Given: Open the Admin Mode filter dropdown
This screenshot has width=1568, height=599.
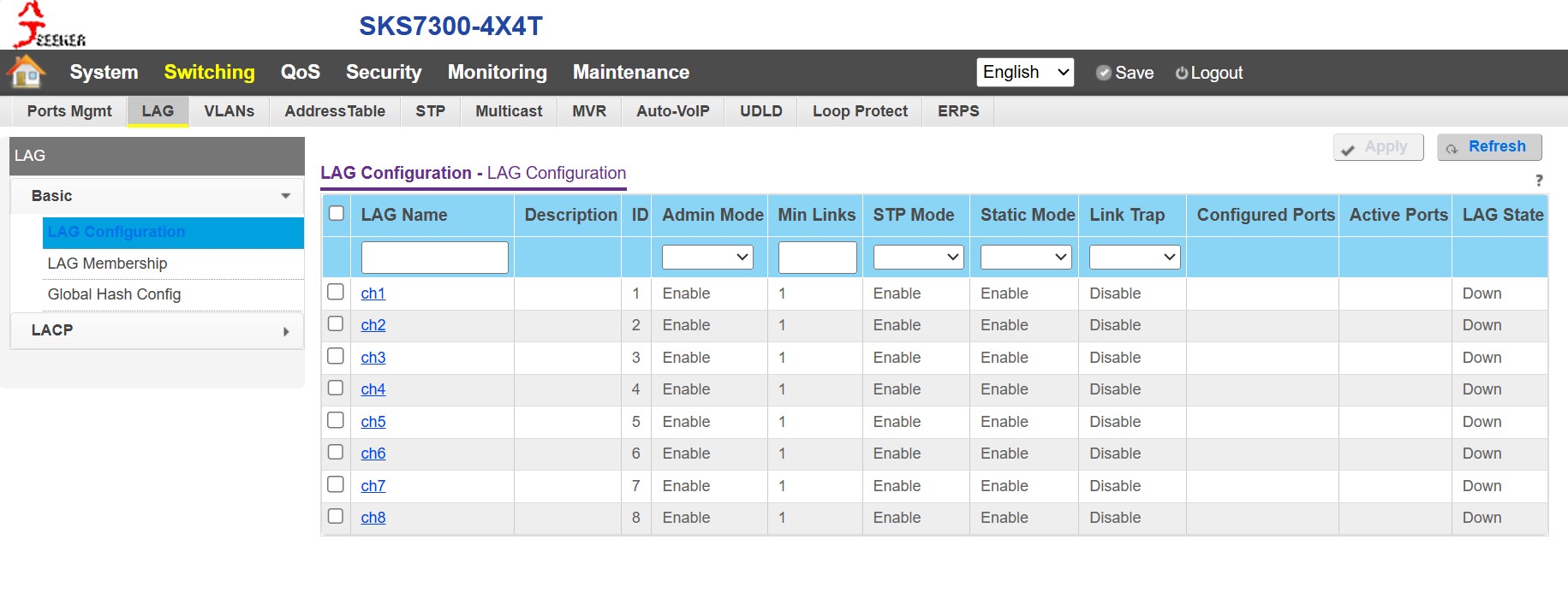Looking at the screenshot, I should [x=707, y=257].
